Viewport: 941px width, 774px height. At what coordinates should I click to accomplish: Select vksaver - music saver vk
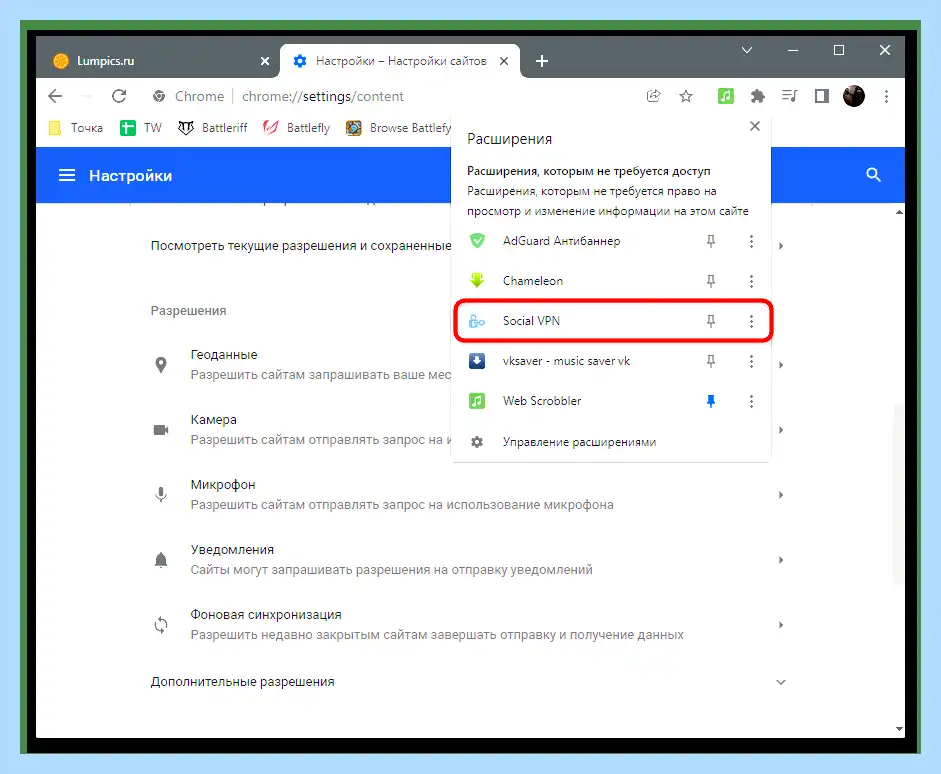(567, 361)
